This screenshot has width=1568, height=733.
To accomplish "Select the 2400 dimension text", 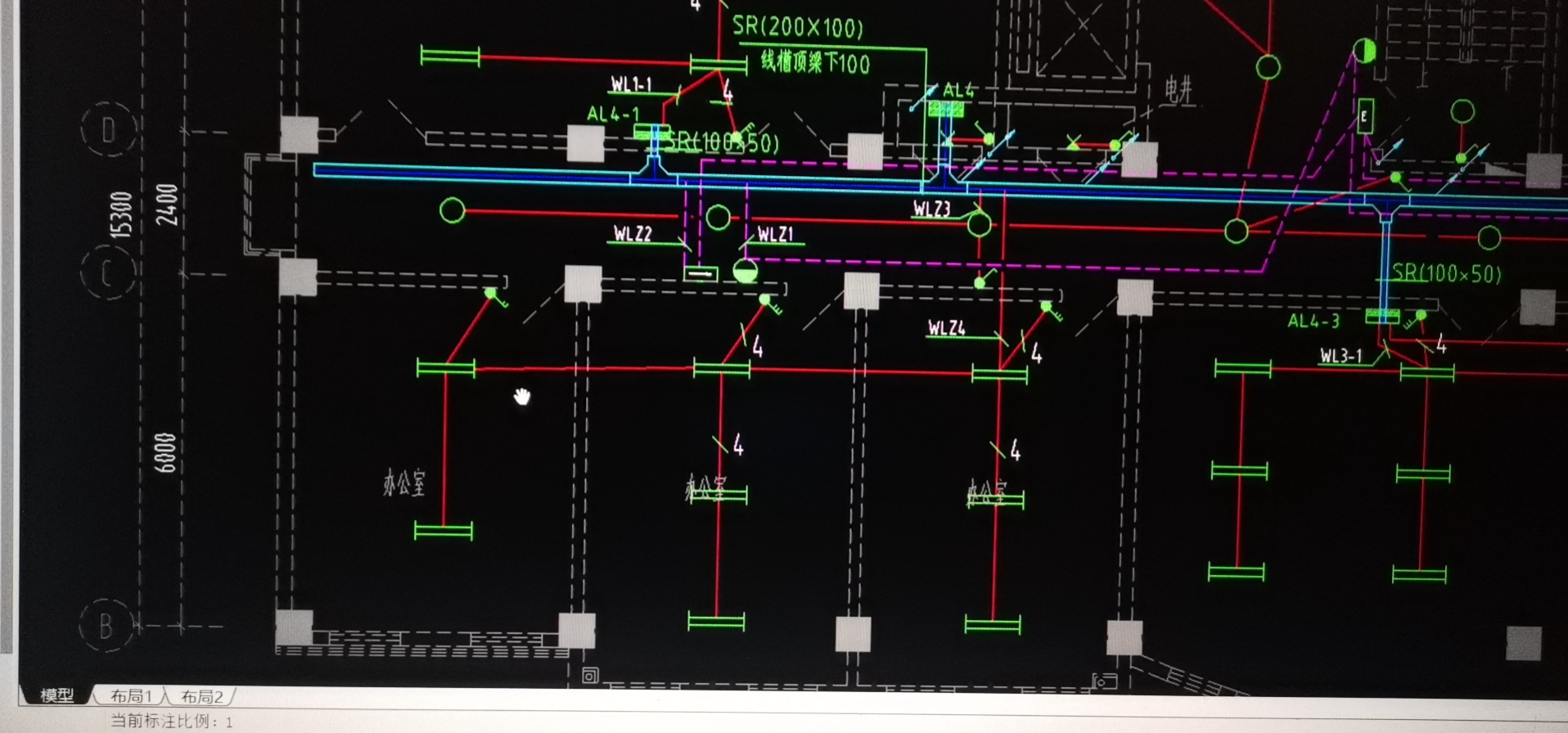I will [x=167, y=205].
